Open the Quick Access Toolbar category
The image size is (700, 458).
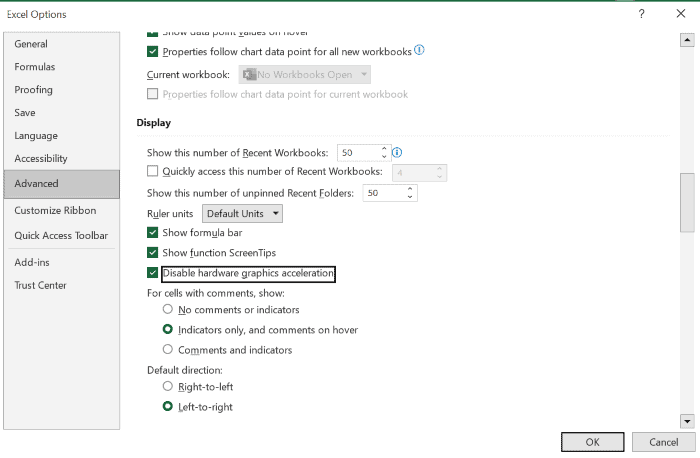62,235
